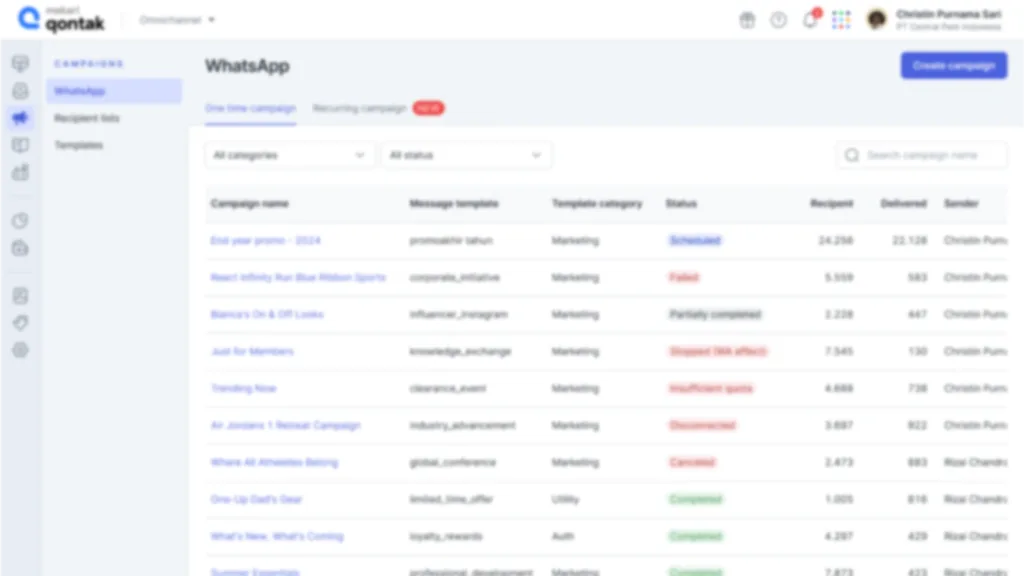Open Templates in Campaigns menu

click(x=79, y=145)
